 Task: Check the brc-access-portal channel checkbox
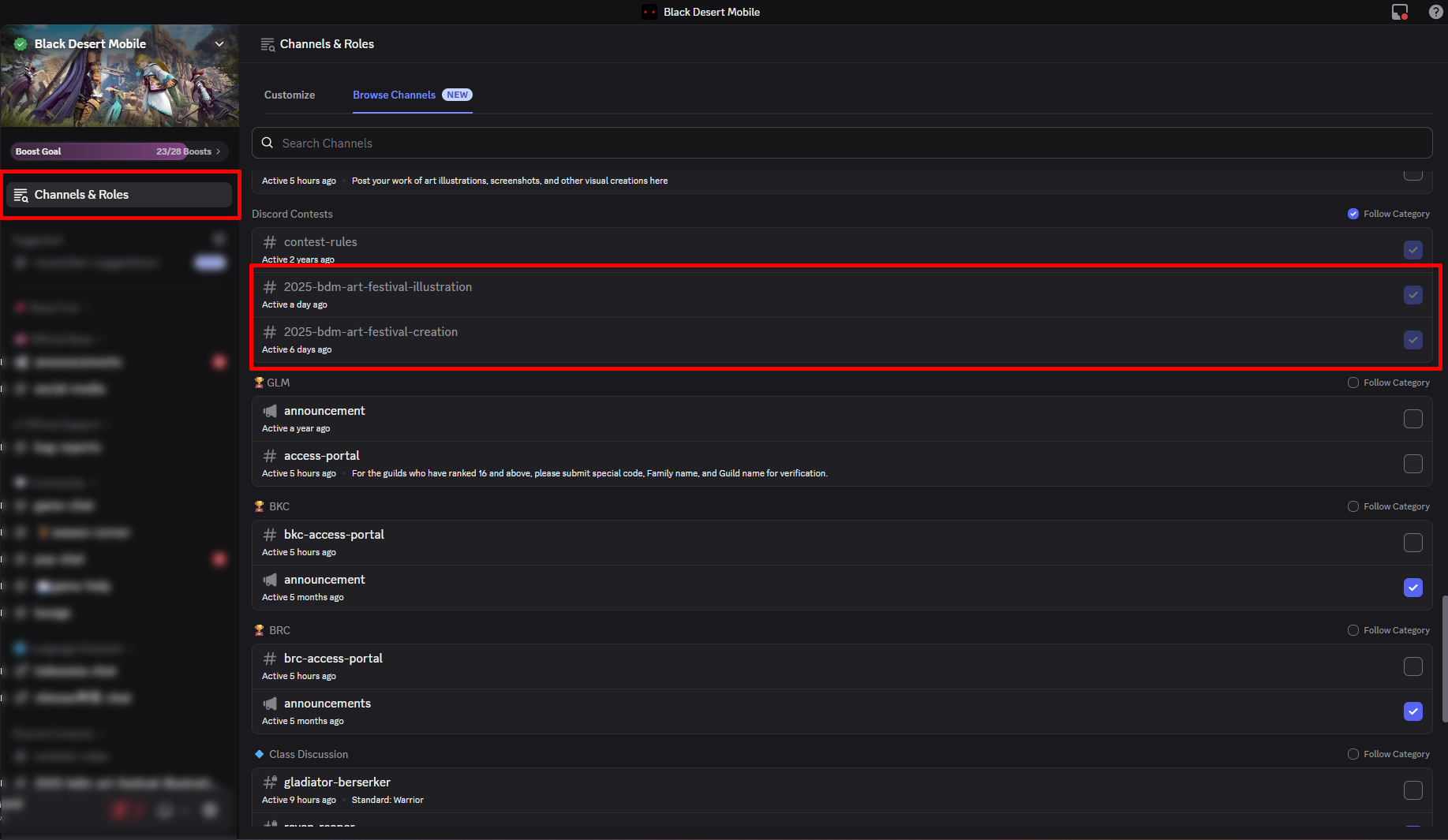1412,666
